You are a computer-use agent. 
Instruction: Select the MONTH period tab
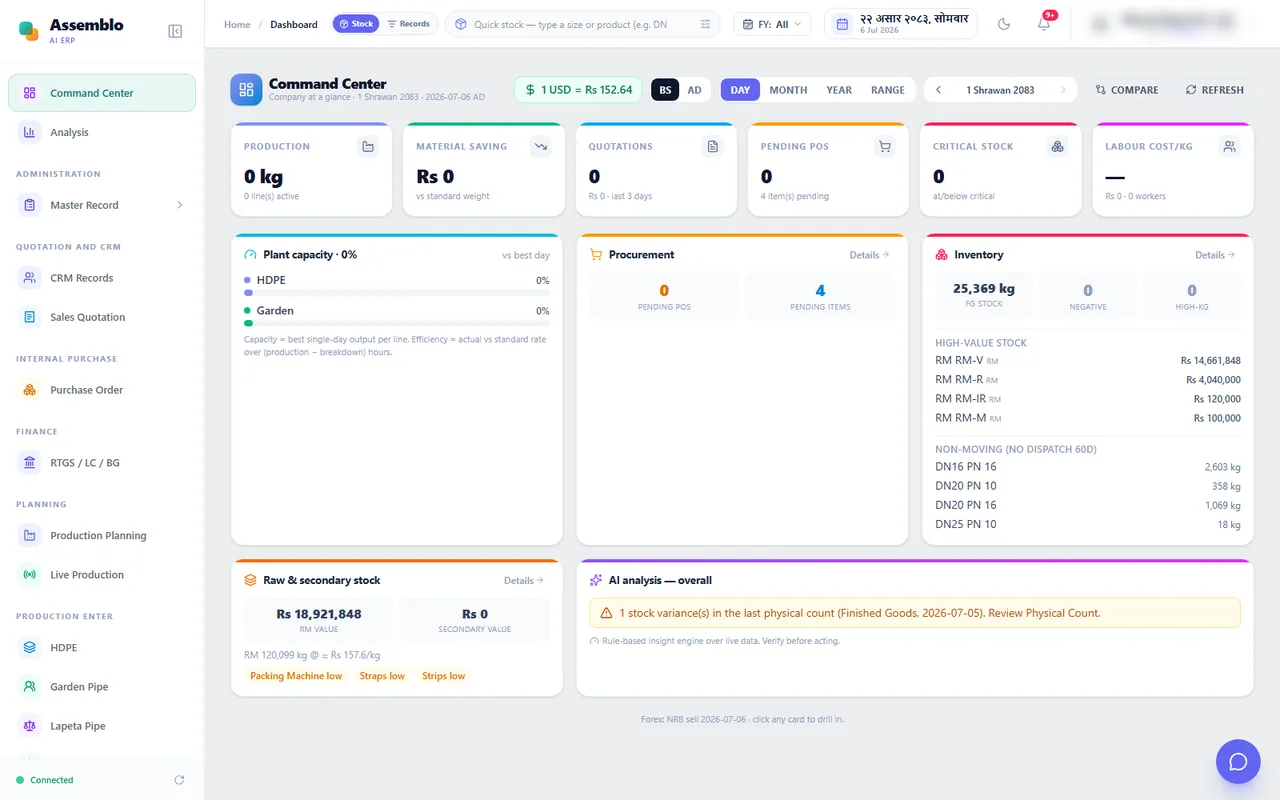(788, 90)
